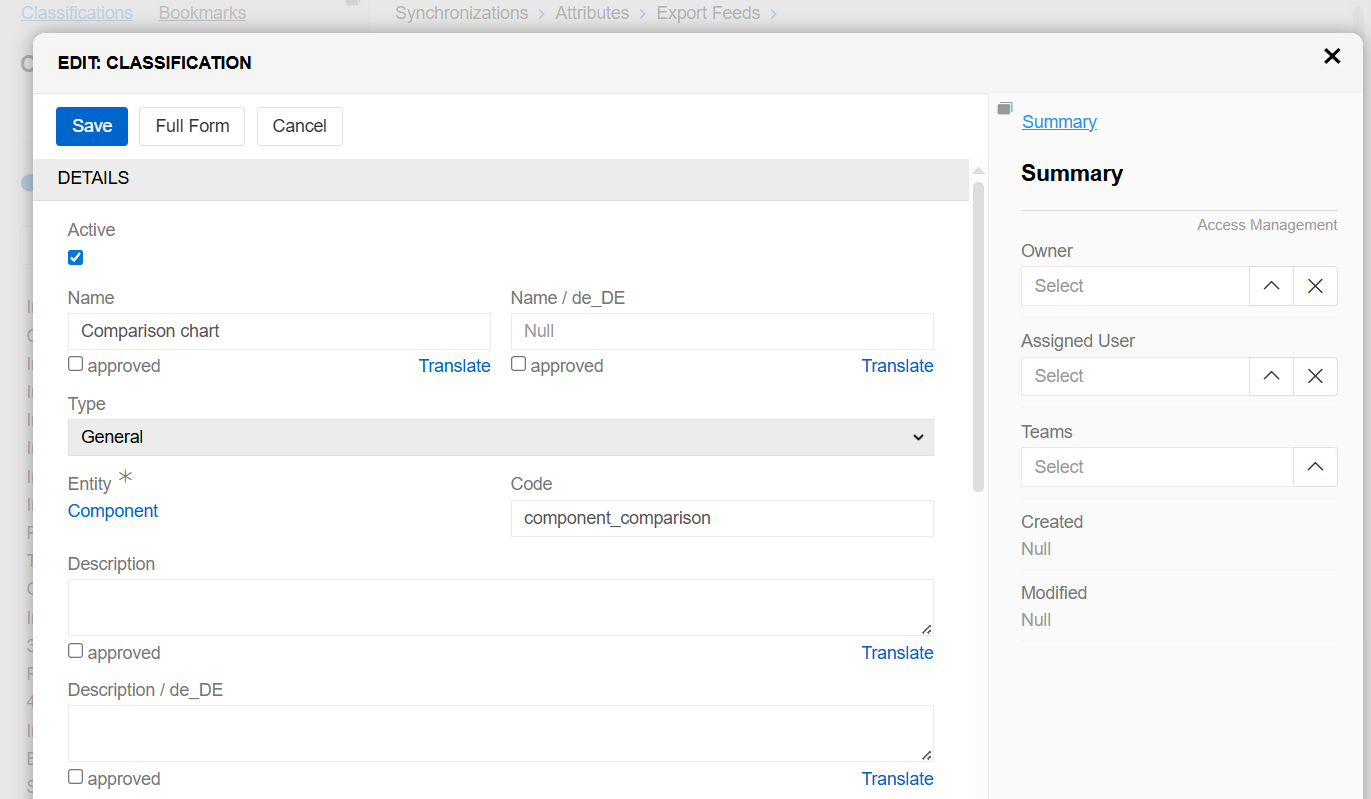Screen dimensions: 1371x799
Task: Click Translate link under Name / de_DE
Action: 897,366
